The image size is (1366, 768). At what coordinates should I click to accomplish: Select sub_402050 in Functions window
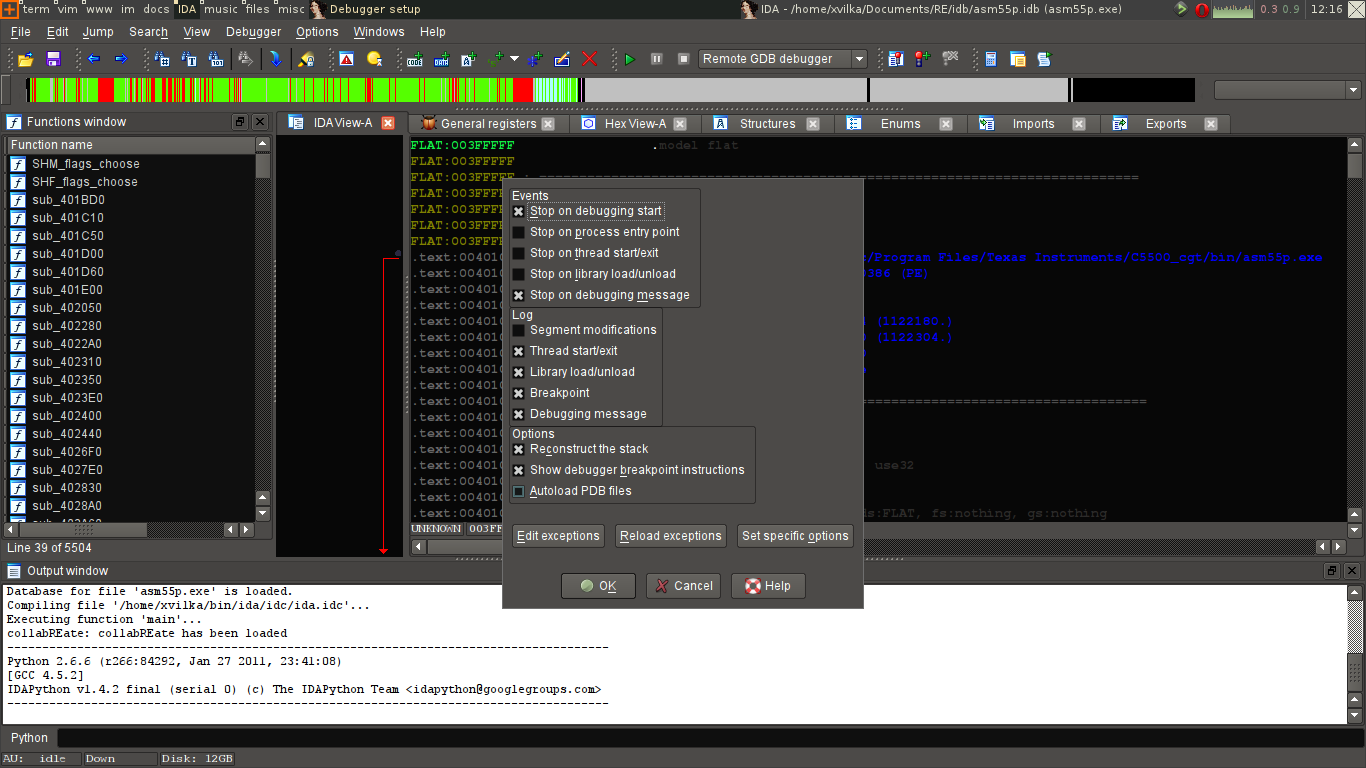point(66,308)
